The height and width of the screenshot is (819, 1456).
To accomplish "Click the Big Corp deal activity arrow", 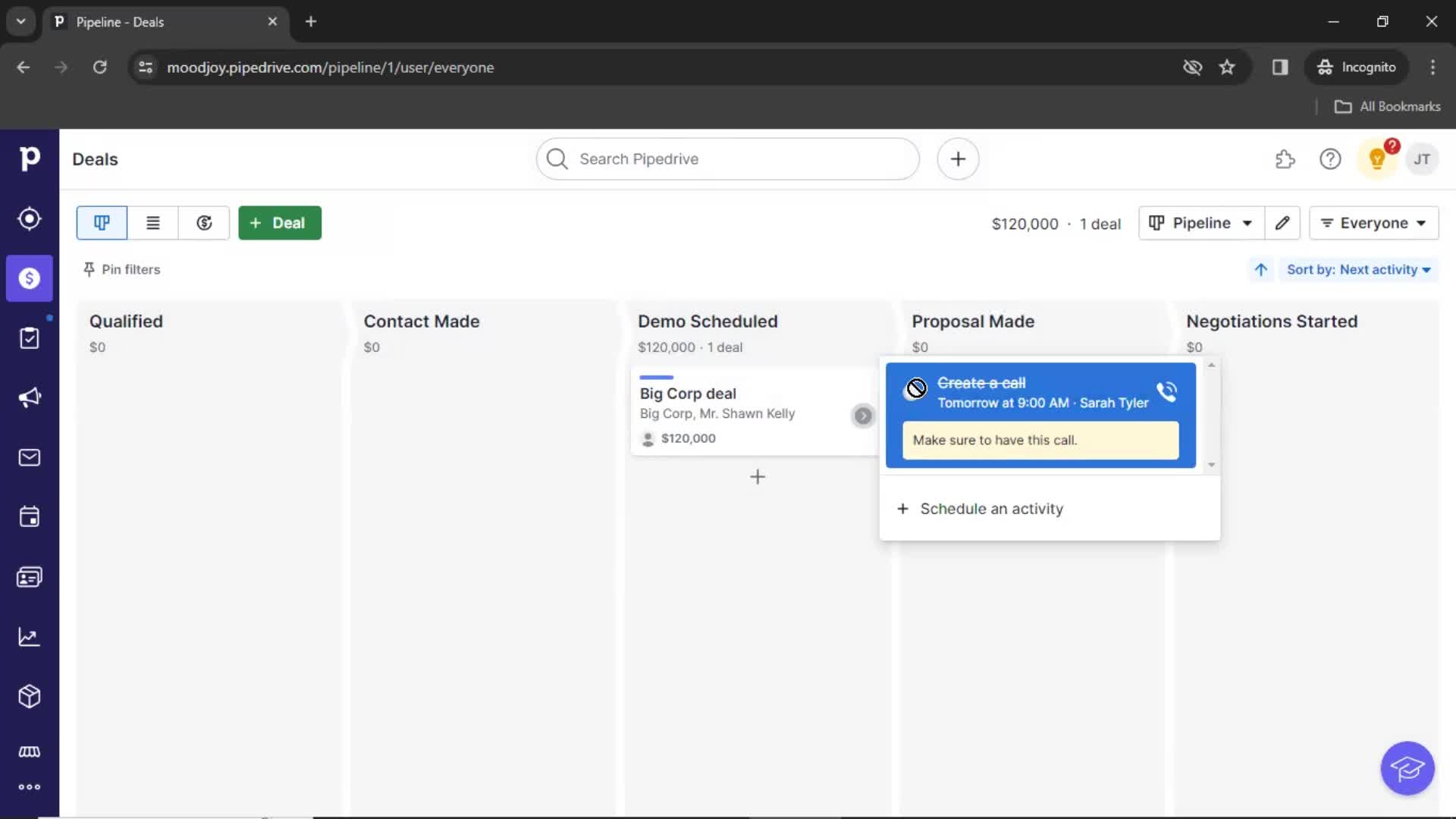I will [863, 416].
